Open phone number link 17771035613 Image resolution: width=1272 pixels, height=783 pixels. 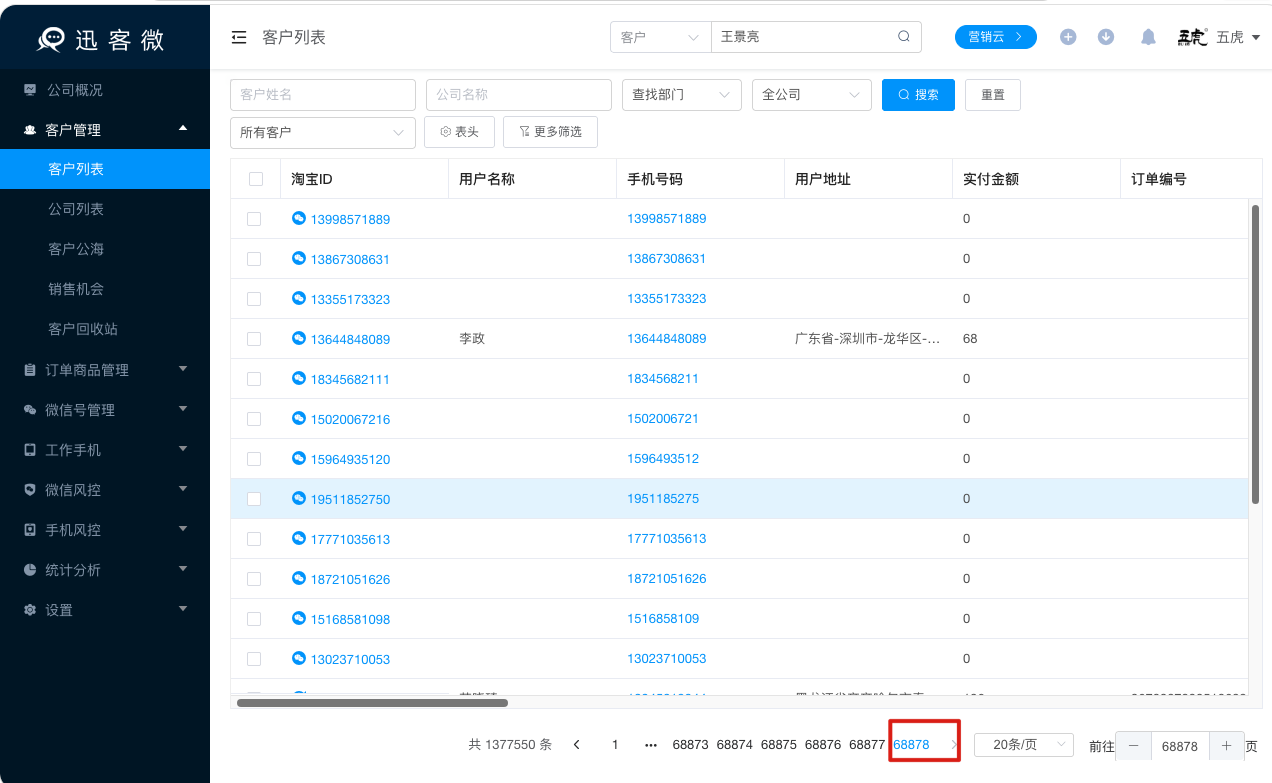coord(666,538)
